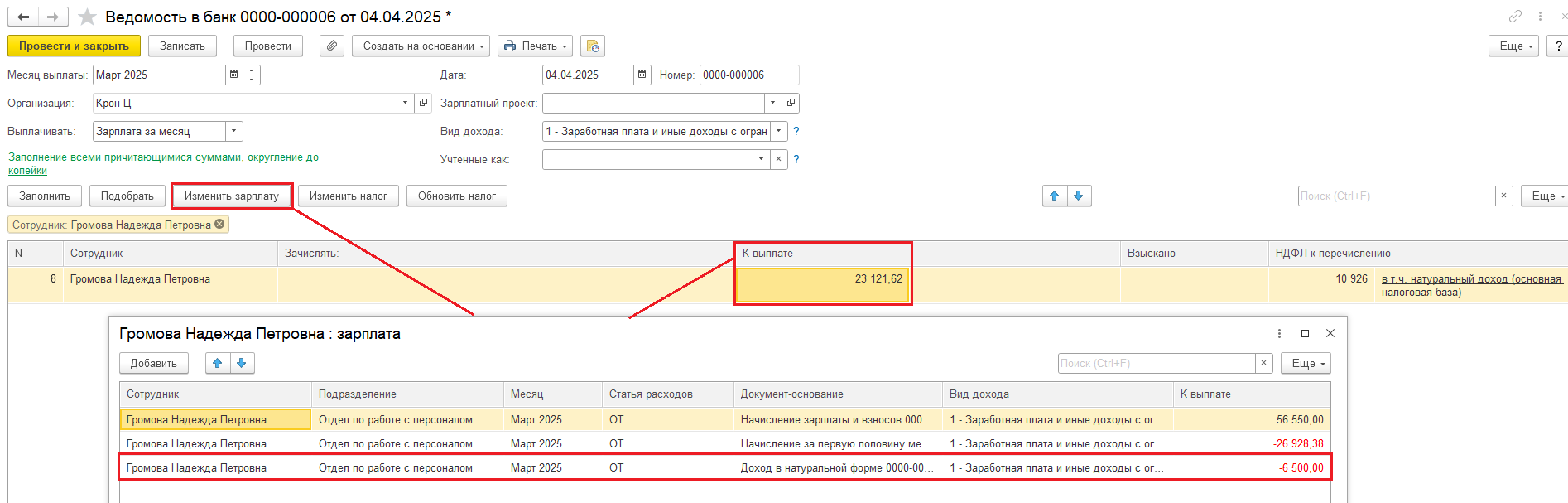Open the Организация Крон-Ц record icon

[424, 104]
